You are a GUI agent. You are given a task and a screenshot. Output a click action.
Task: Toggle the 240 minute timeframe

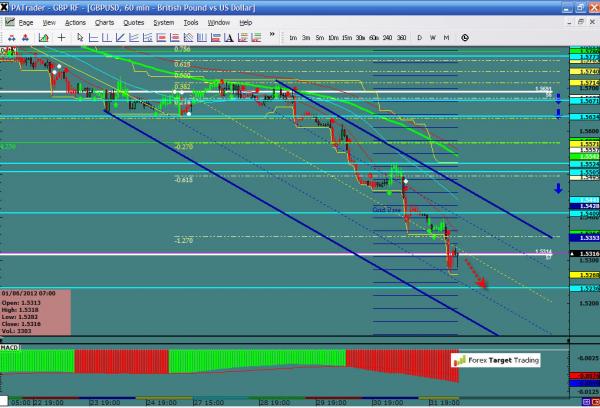[387, 37]
